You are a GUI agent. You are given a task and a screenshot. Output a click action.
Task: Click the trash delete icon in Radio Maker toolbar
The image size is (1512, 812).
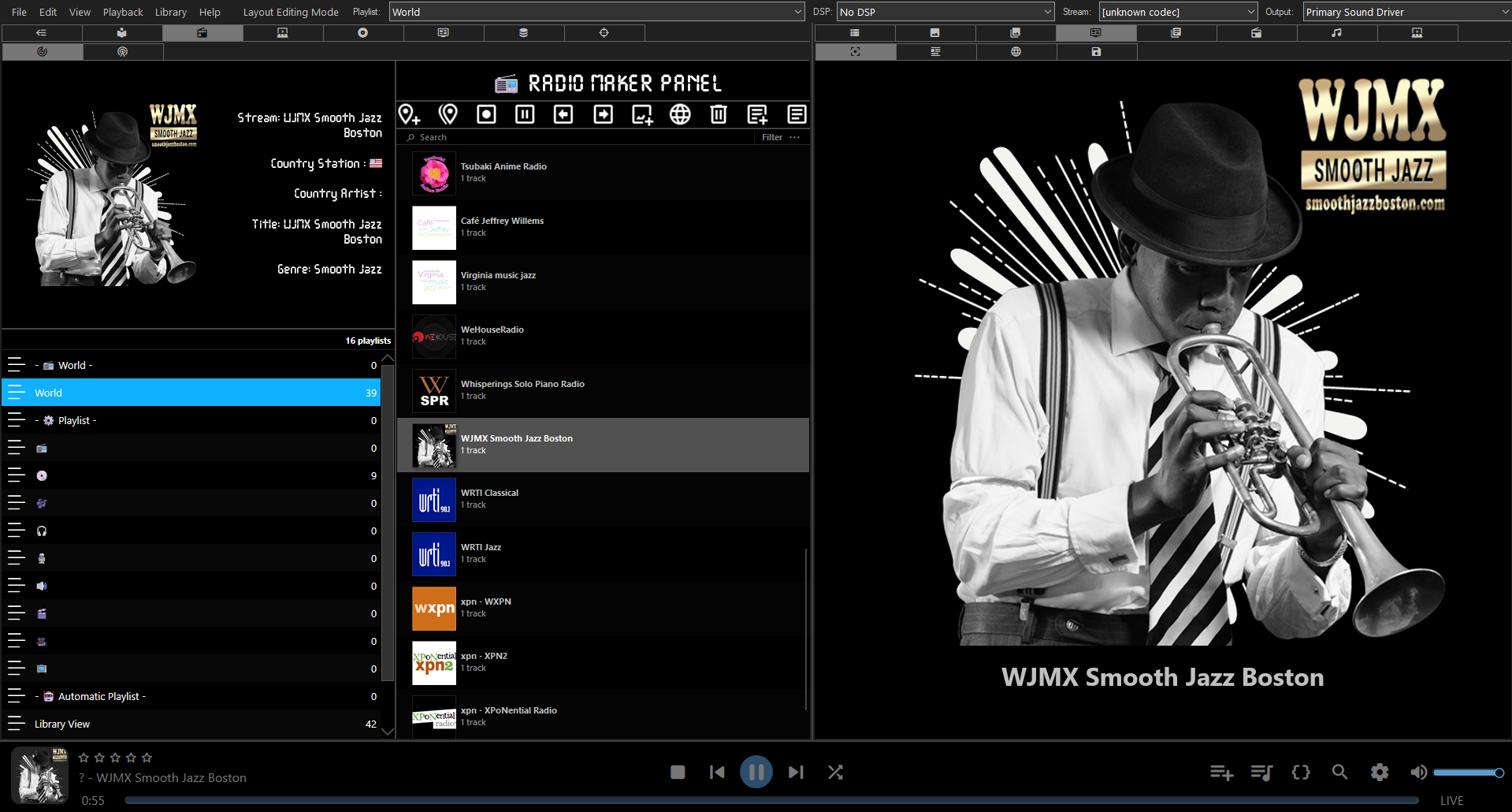[719, 114]
